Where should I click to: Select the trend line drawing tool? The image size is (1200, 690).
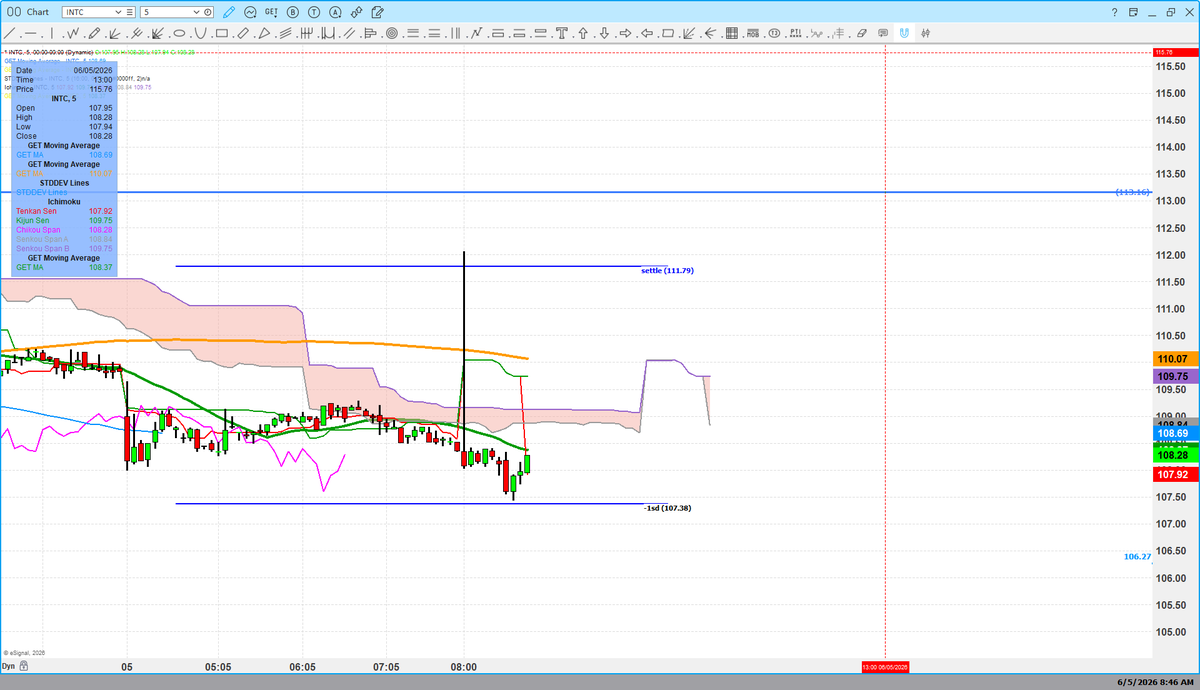[x=10, y=33]
